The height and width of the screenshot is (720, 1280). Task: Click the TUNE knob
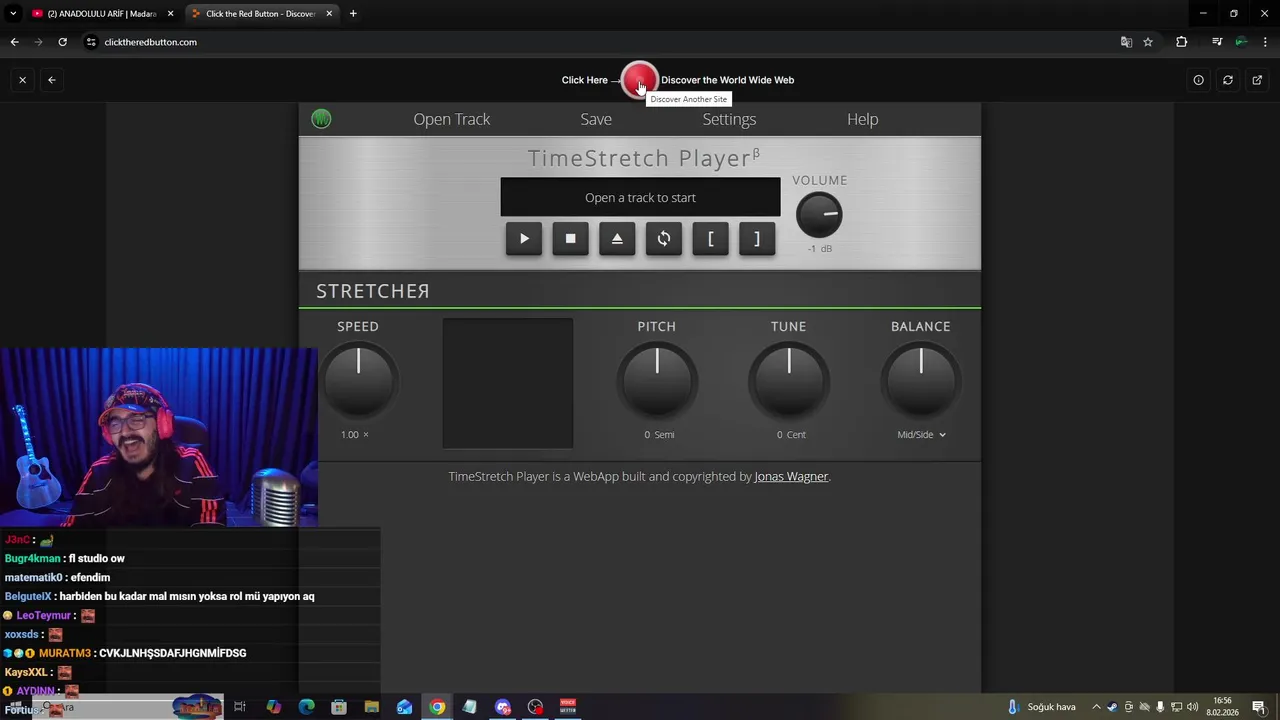tap(789, 380)
